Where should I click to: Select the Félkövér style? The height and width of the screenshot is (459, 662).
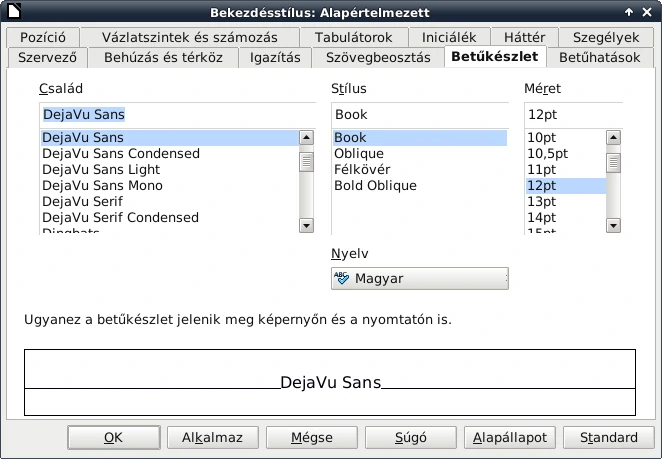pyautogui.click(x=420, y=170)
